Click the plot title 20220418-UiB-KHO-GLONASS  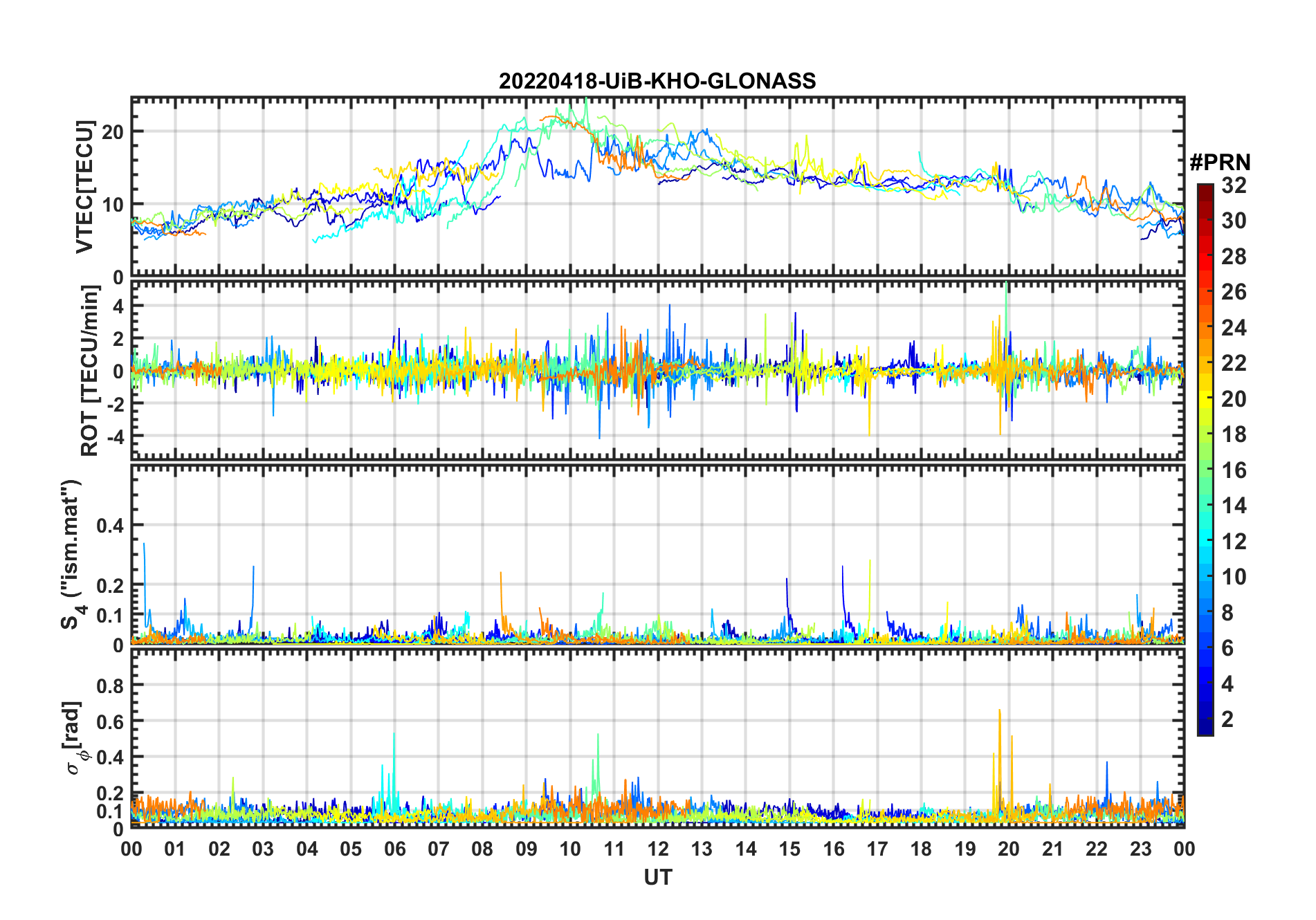coord(657,82)
